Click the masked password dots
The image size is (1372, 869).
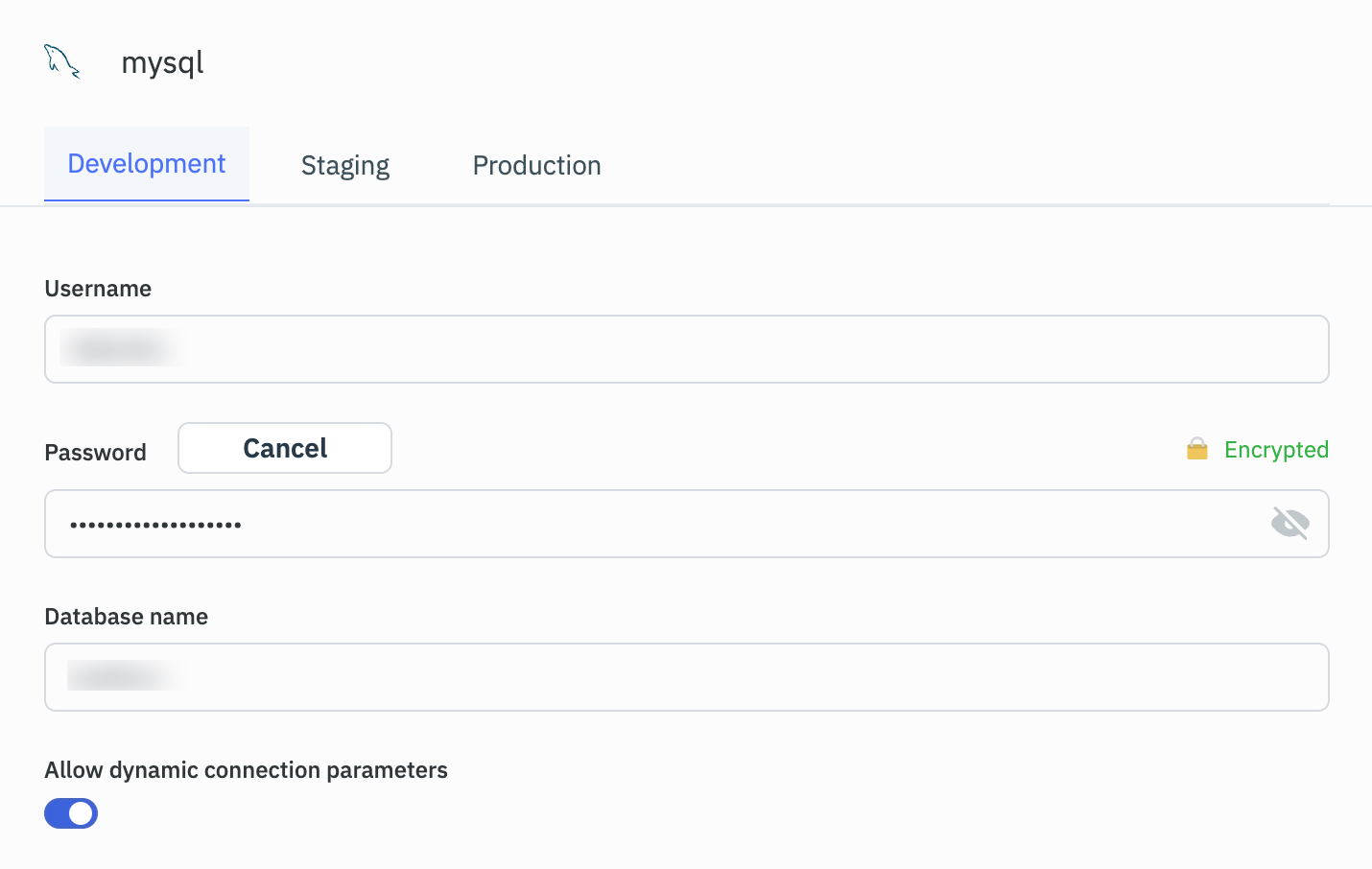155,525
